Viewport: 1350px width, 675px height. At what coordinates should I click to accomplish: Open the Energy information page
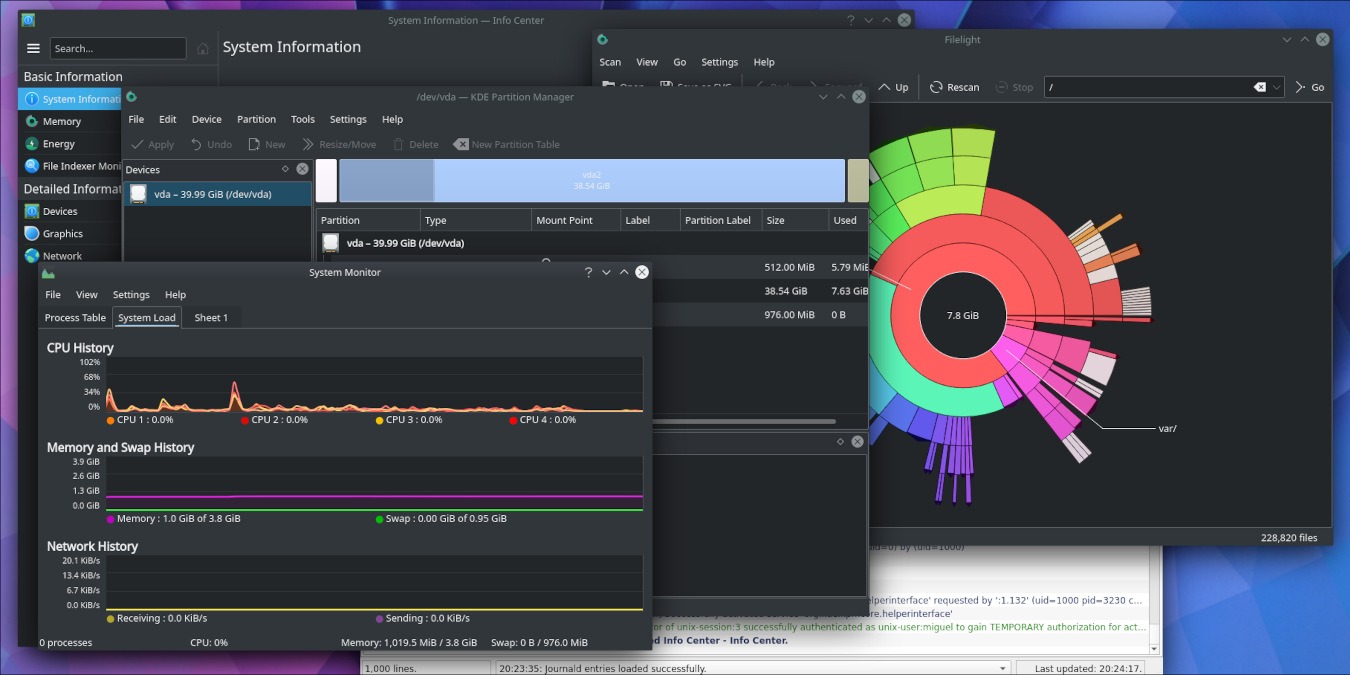pos(62,143)
